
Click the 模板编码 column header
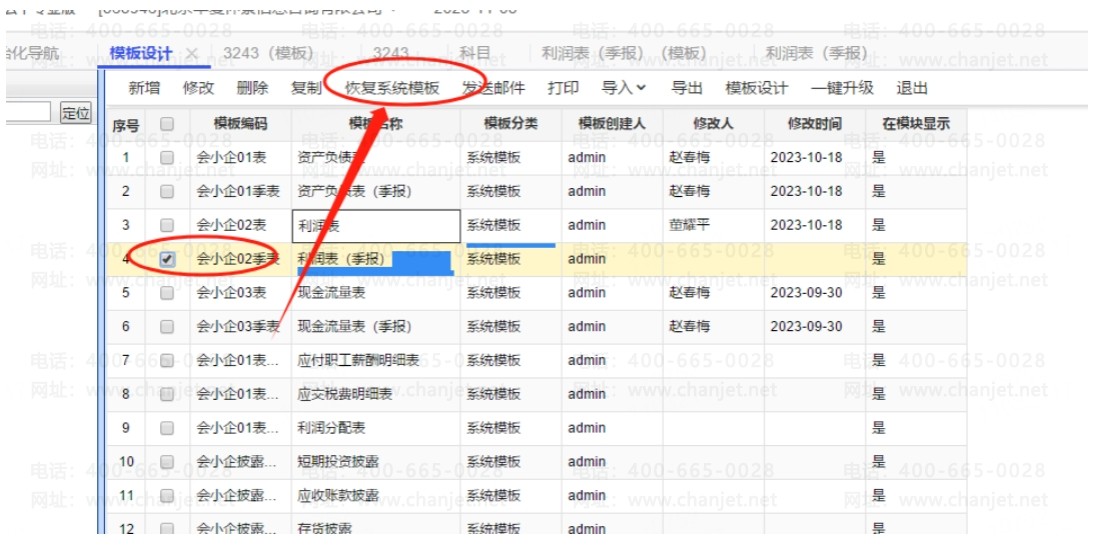pyautogui.click(x=240, y=124)
